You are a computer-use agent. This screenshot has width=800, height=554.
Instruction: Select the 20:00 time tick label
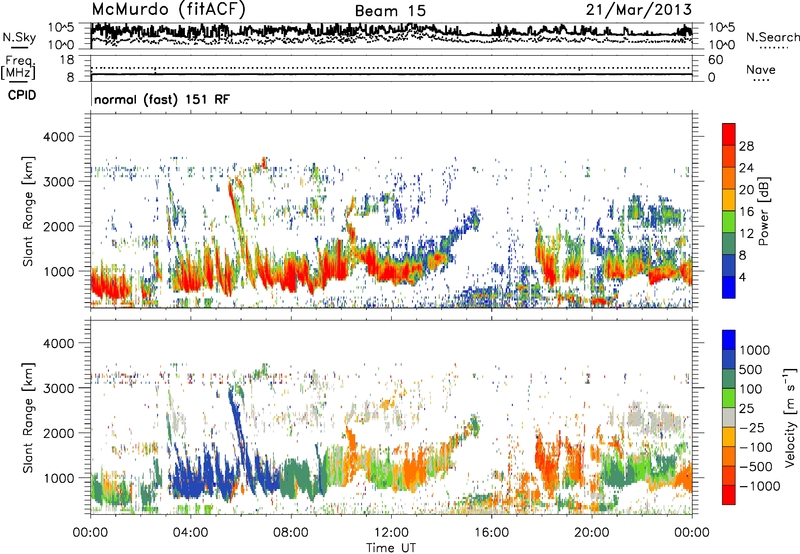[x=591, y=533]
